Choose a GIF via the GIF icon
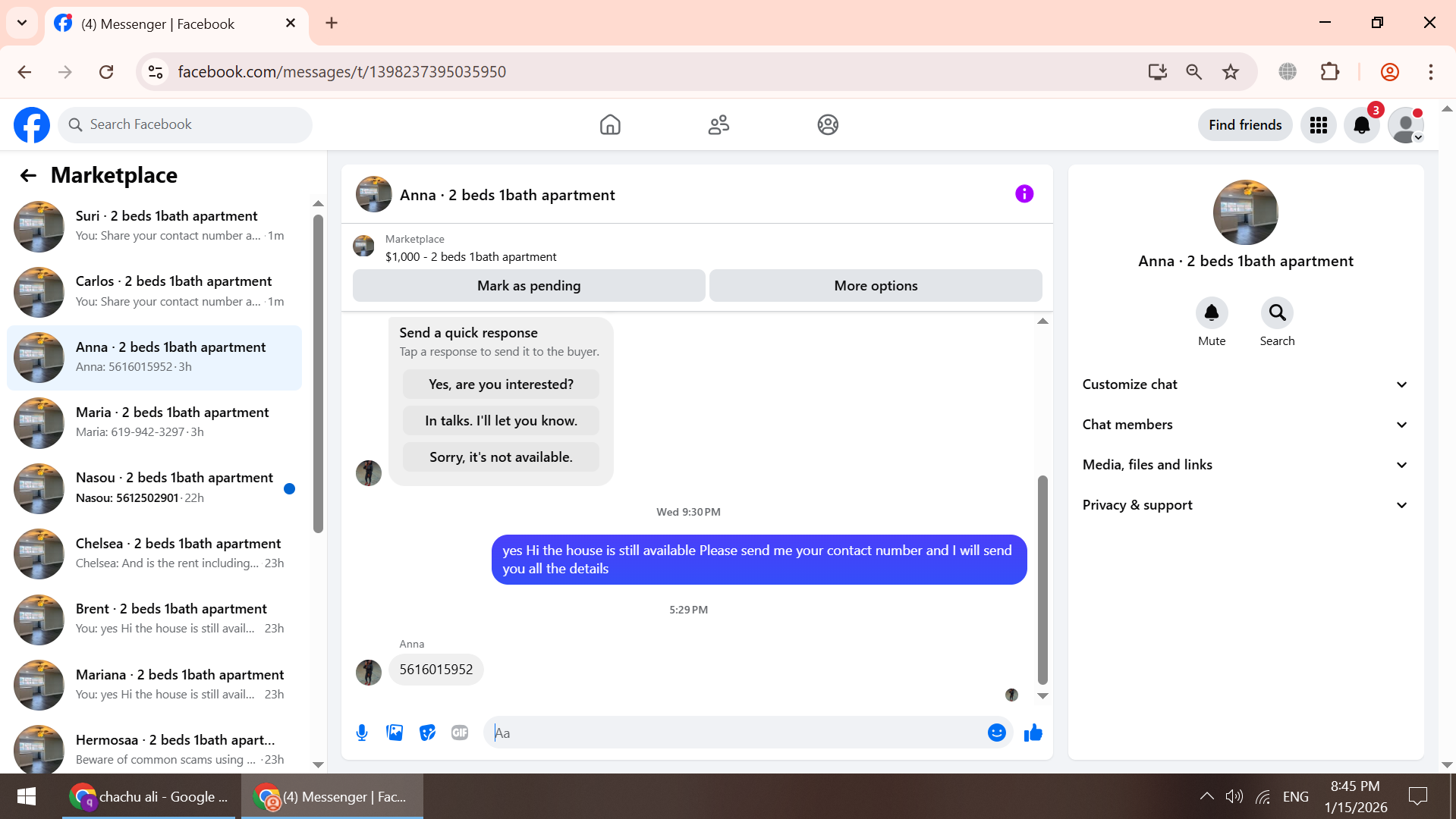Image resolution: width=1456 pixels, height=819 pixels. coord(460,733)
